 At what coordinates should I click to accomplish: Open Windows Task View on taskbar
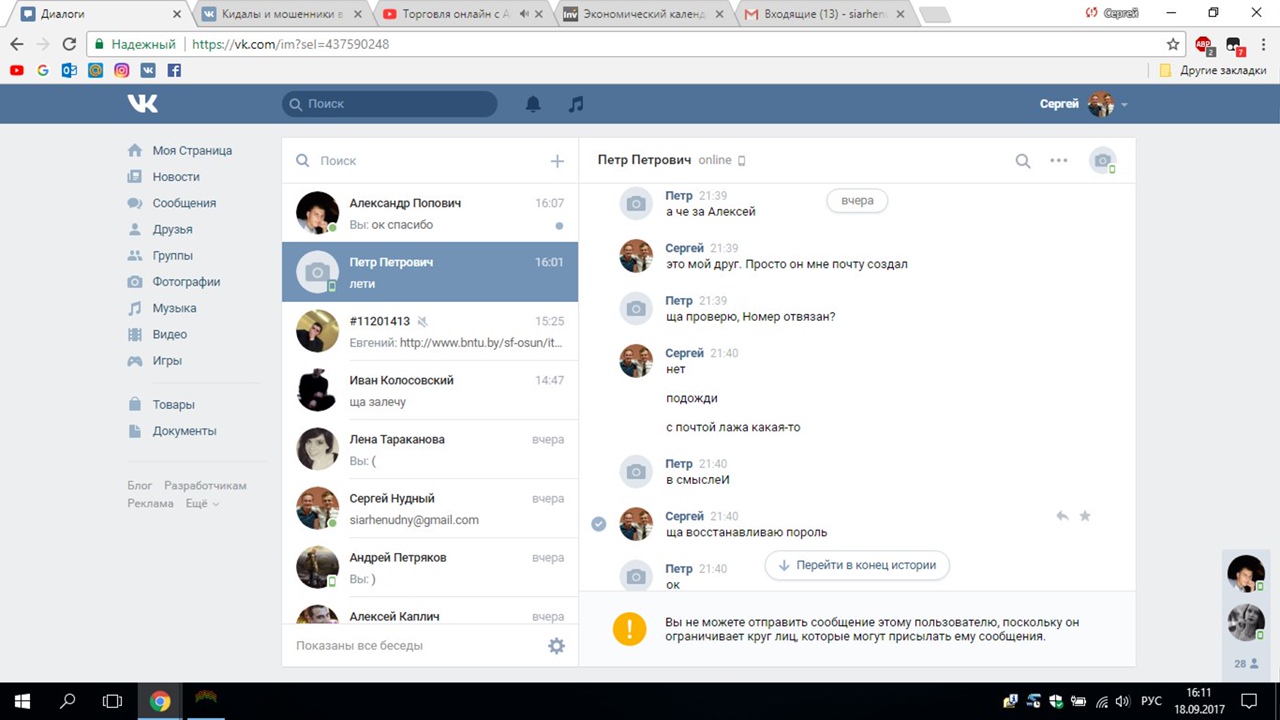point(112,701)
